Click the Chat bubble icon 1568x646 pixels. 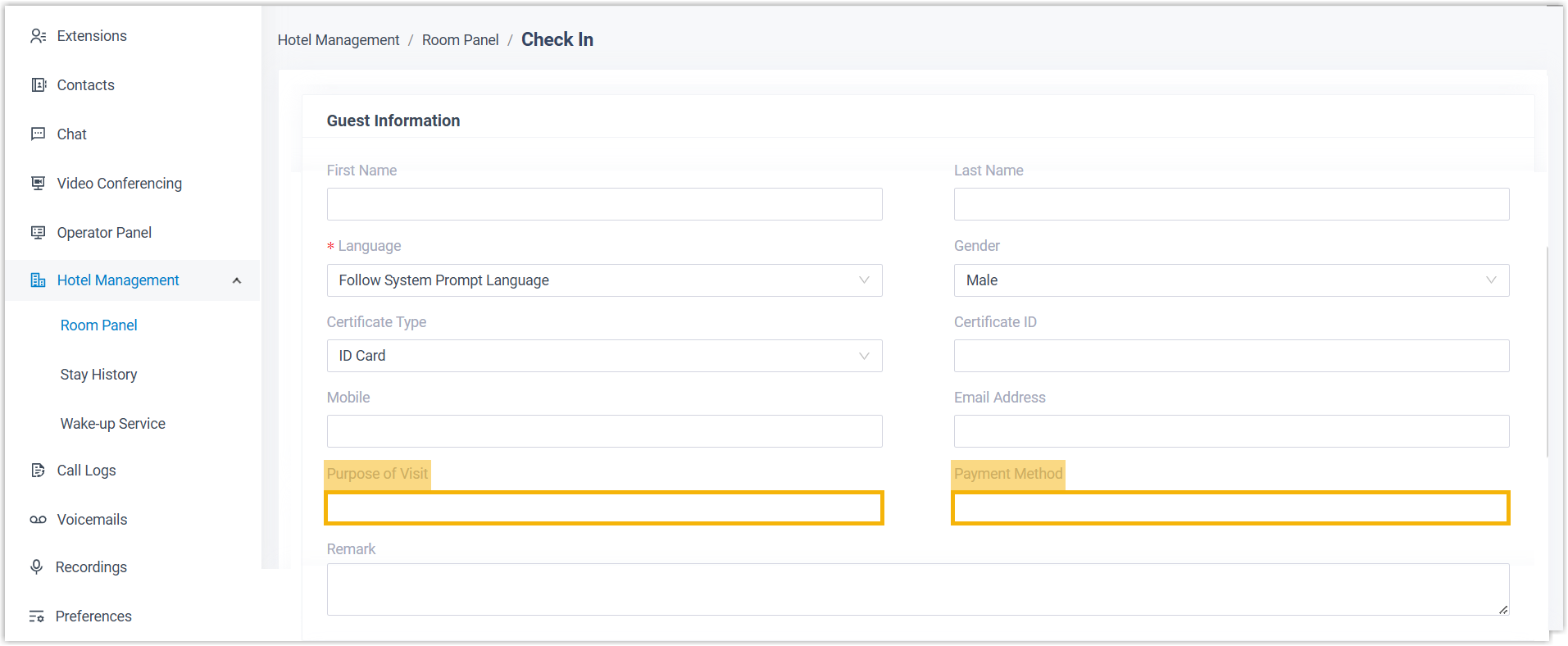(38, 134)
